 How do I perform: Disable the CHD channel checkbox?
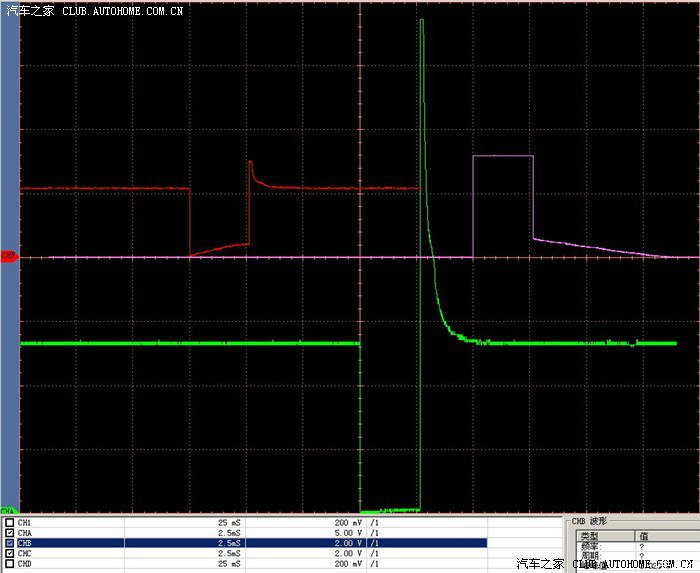tap(9, 562)
